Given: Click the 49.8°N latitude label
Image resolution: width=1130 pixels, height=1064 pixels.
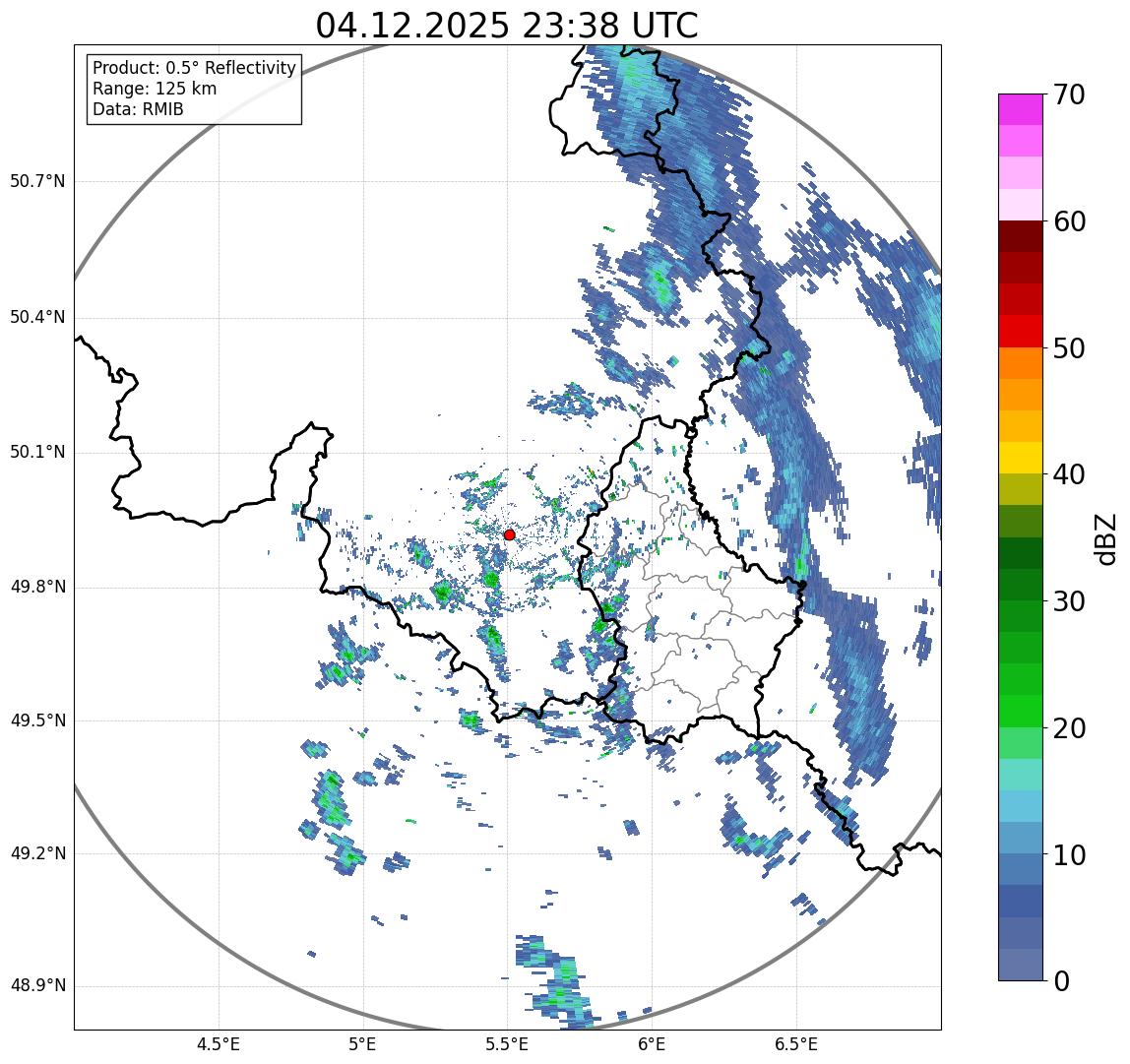Looking at the screenshot, I should point(37,587).
